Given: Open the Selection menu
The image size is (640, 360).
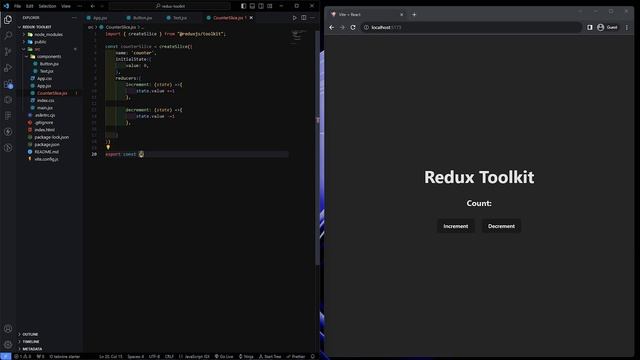Looking at the screenshot, I should (47, 6).
